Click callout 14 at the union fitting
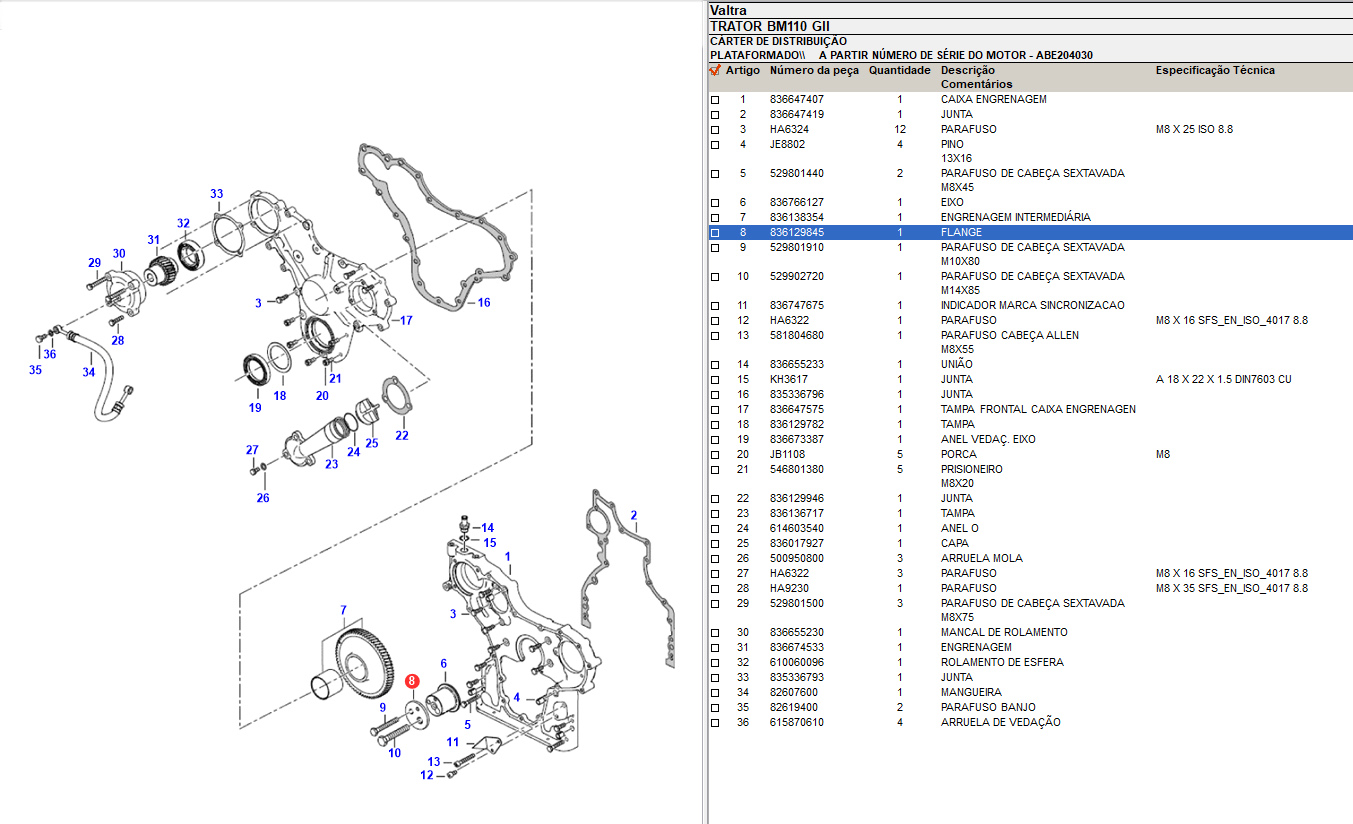1353x824 pixels. [x=488, y=527]
